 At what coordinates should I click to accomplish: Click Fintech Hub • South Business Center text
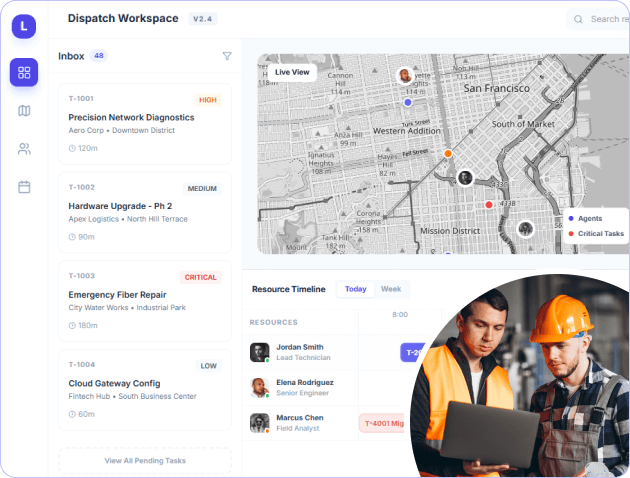(133, 396)
